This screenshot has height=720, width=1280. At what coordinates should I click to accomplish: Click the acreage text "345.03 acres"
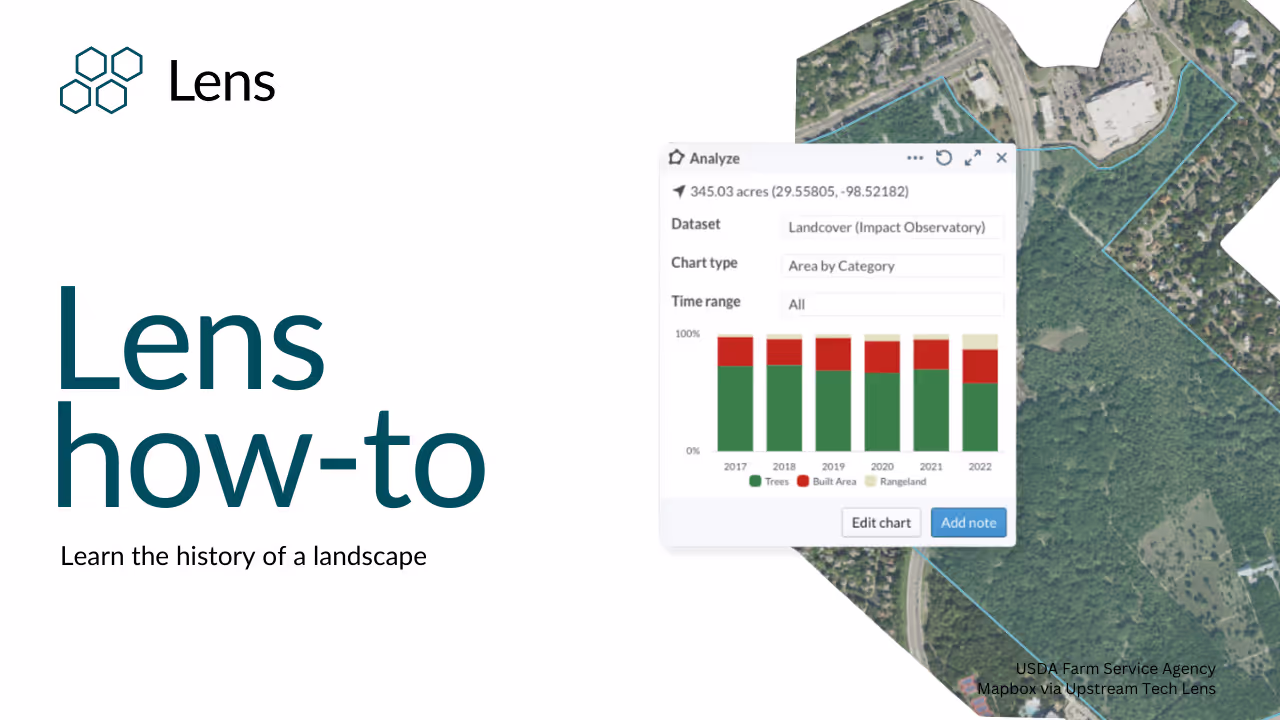728,191
